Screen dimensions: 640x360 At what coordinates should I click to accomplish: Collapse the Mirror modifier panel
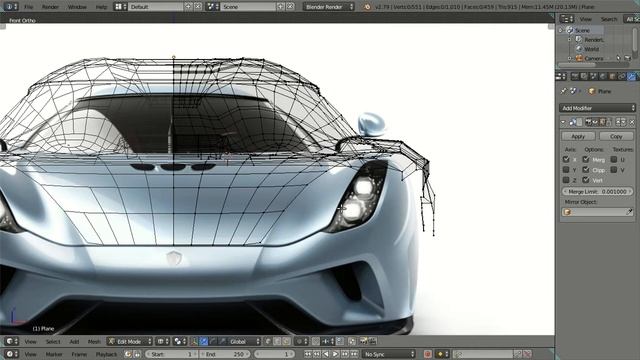[x=563, y=122]
